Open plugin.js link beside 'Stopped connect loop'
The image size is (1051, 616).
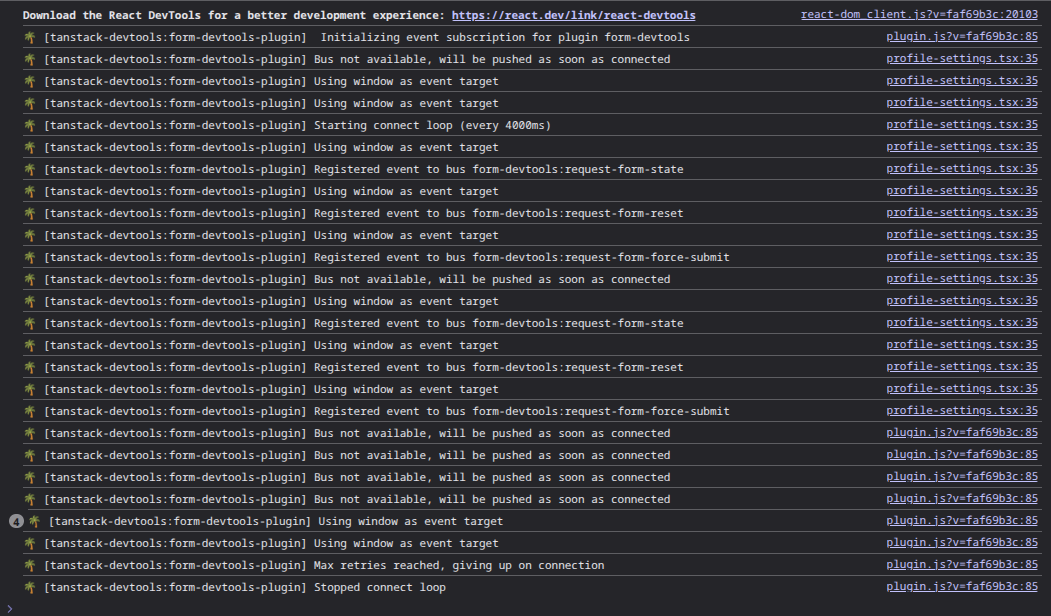[x=962, y=587]
